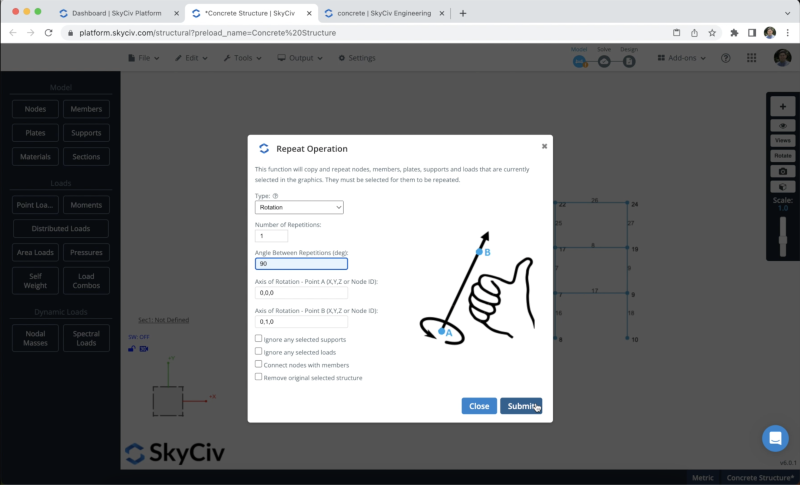Toggle the SW: OFF self weight label
This screenshot has width=800, height=485.
tap(139, 337)
